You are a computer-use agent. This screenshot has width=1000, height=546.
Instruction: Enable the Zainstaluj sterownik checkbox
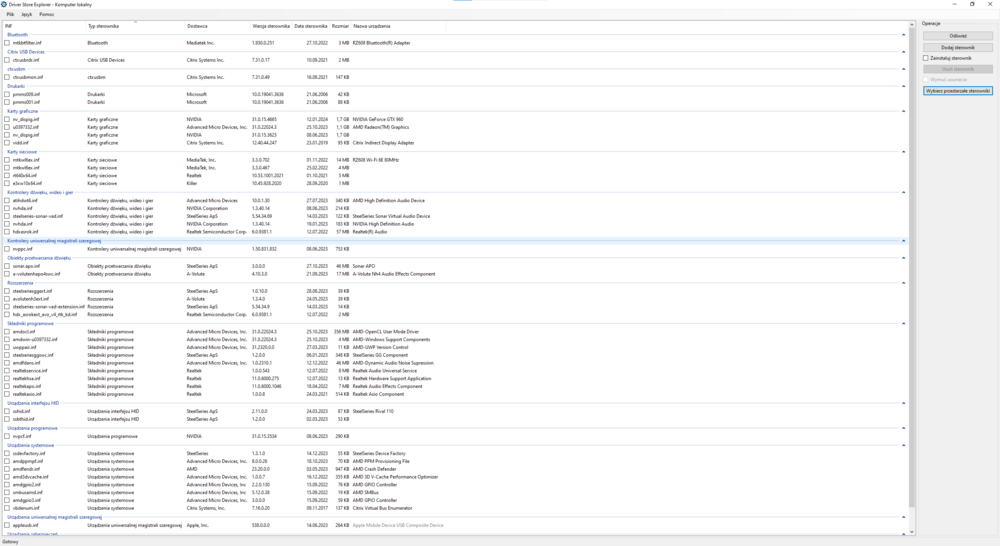(x=926, y=58)
